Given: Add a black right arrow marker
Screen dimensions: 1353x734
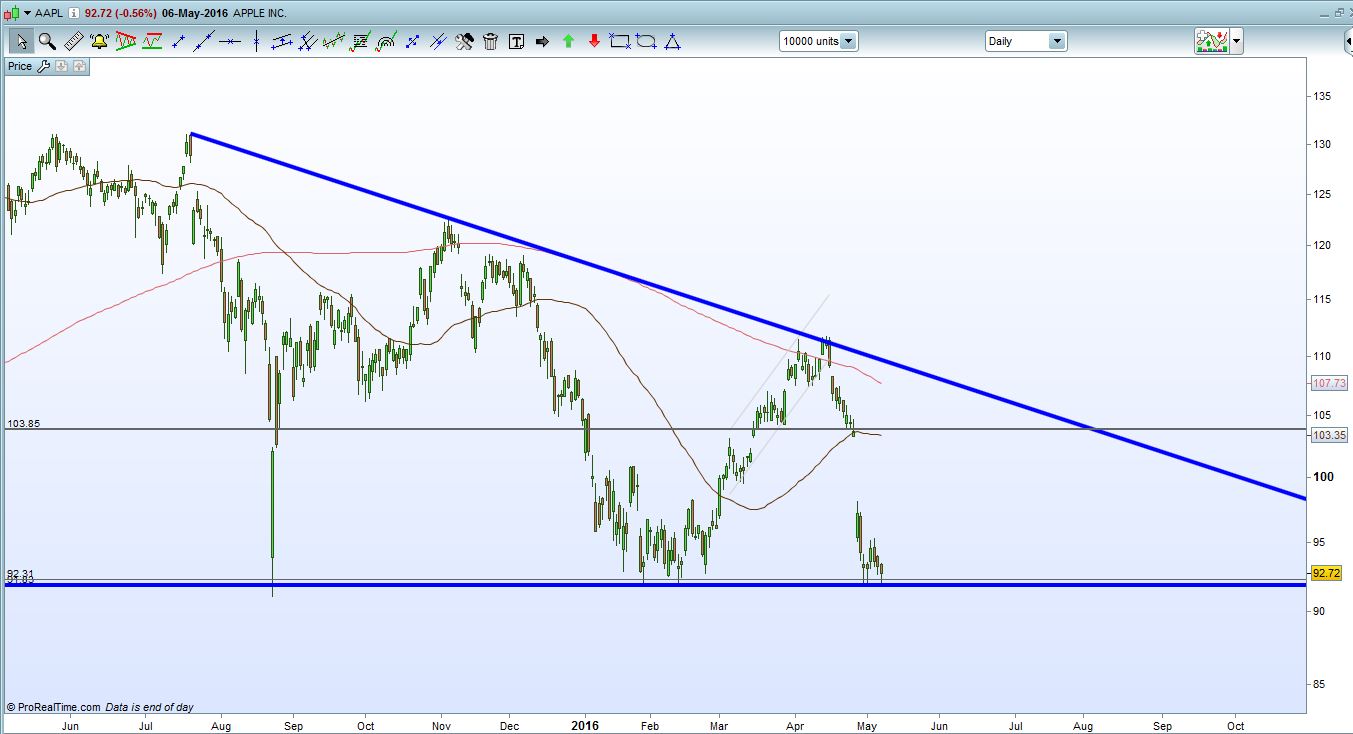Looking at the screenshot, I should [x=542, y=42].
